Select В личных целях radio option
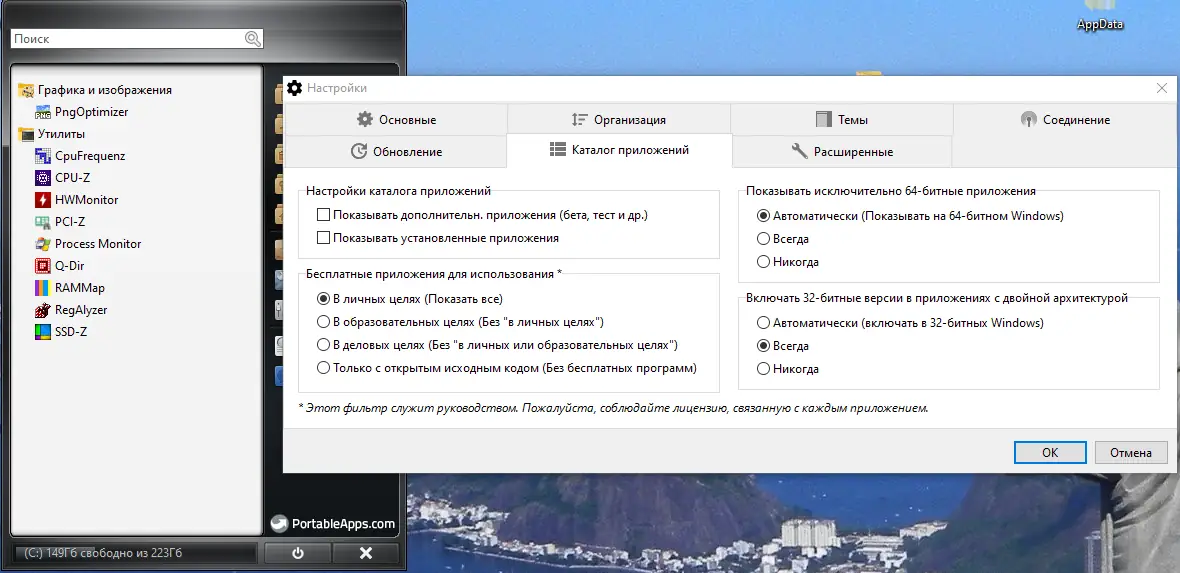The width and height of the screenshot is (1180, 573). coord(324,299)
